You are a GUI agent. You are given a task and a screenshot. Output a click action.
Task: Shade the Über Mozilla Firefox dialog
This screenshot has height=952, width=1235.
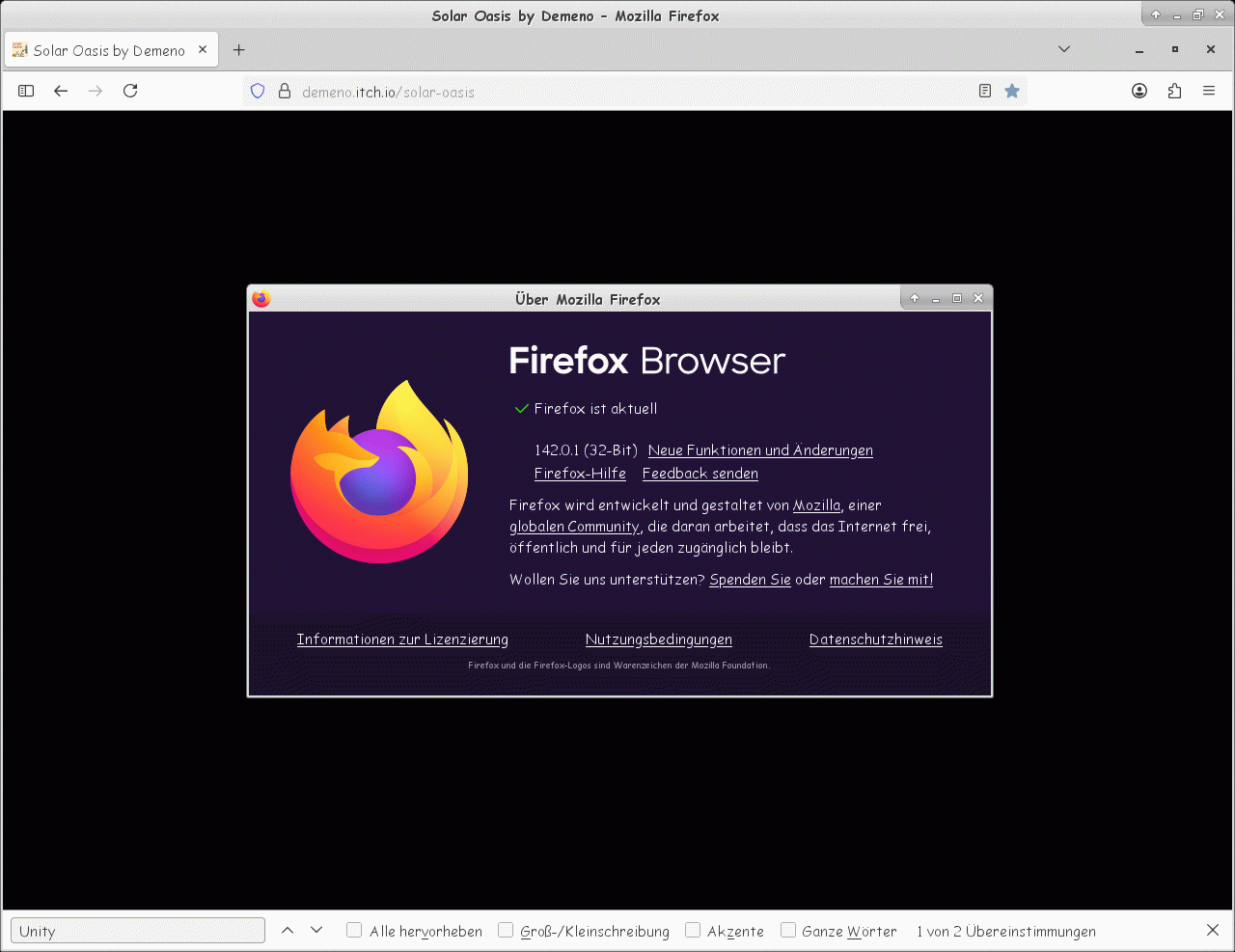click(x=915, y=298)
